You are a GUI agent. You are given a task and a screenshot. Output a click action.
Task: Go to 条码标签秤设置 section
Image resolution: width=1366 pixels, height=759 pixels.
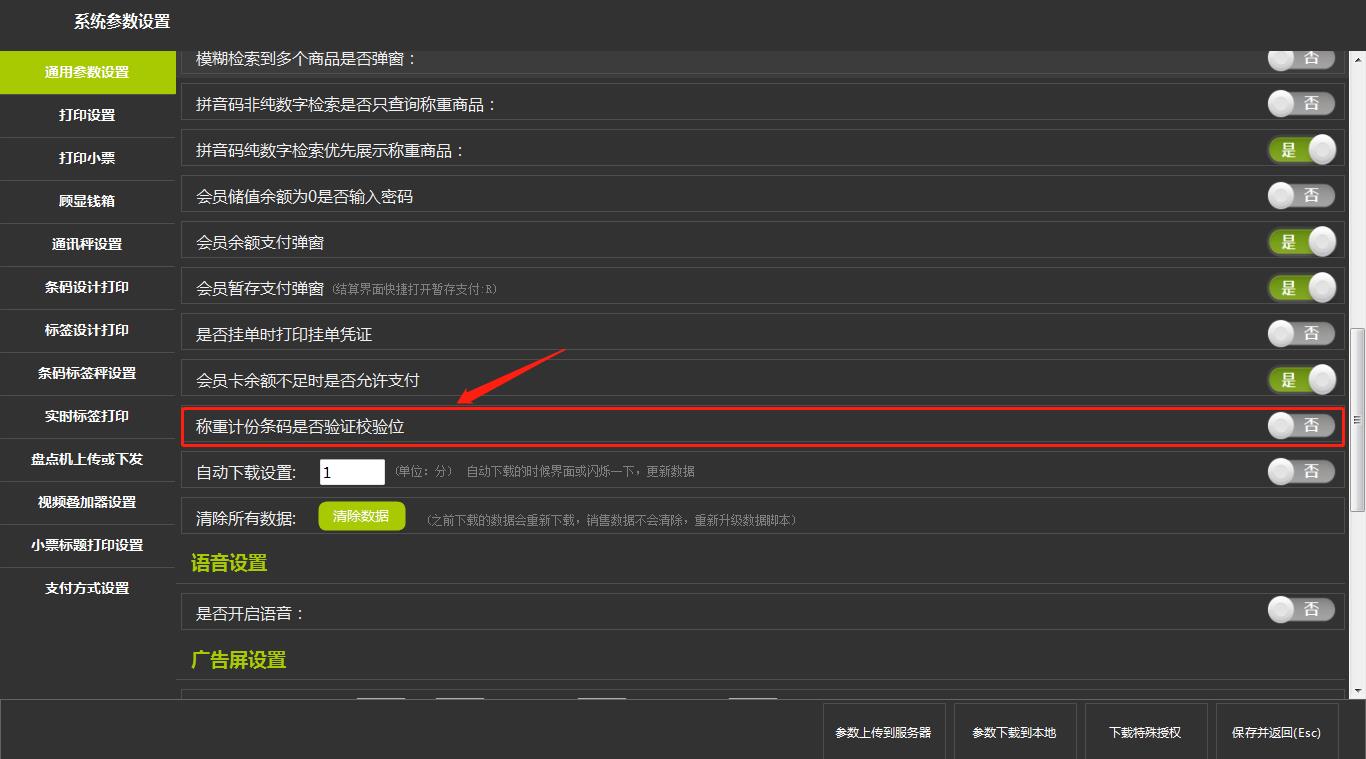87,373
